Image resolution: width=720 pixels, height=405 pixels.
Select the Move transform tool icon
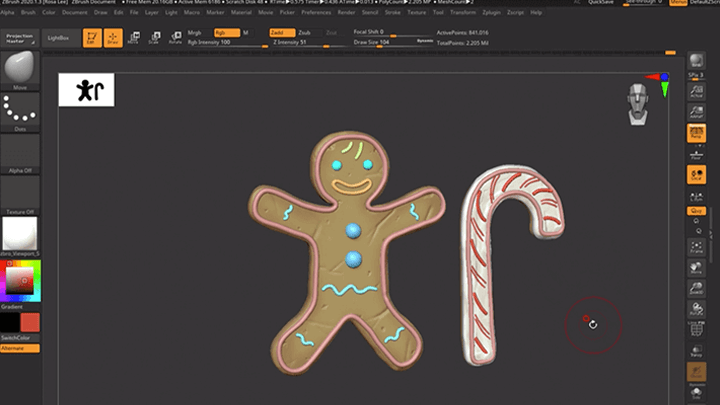(133, 38)
